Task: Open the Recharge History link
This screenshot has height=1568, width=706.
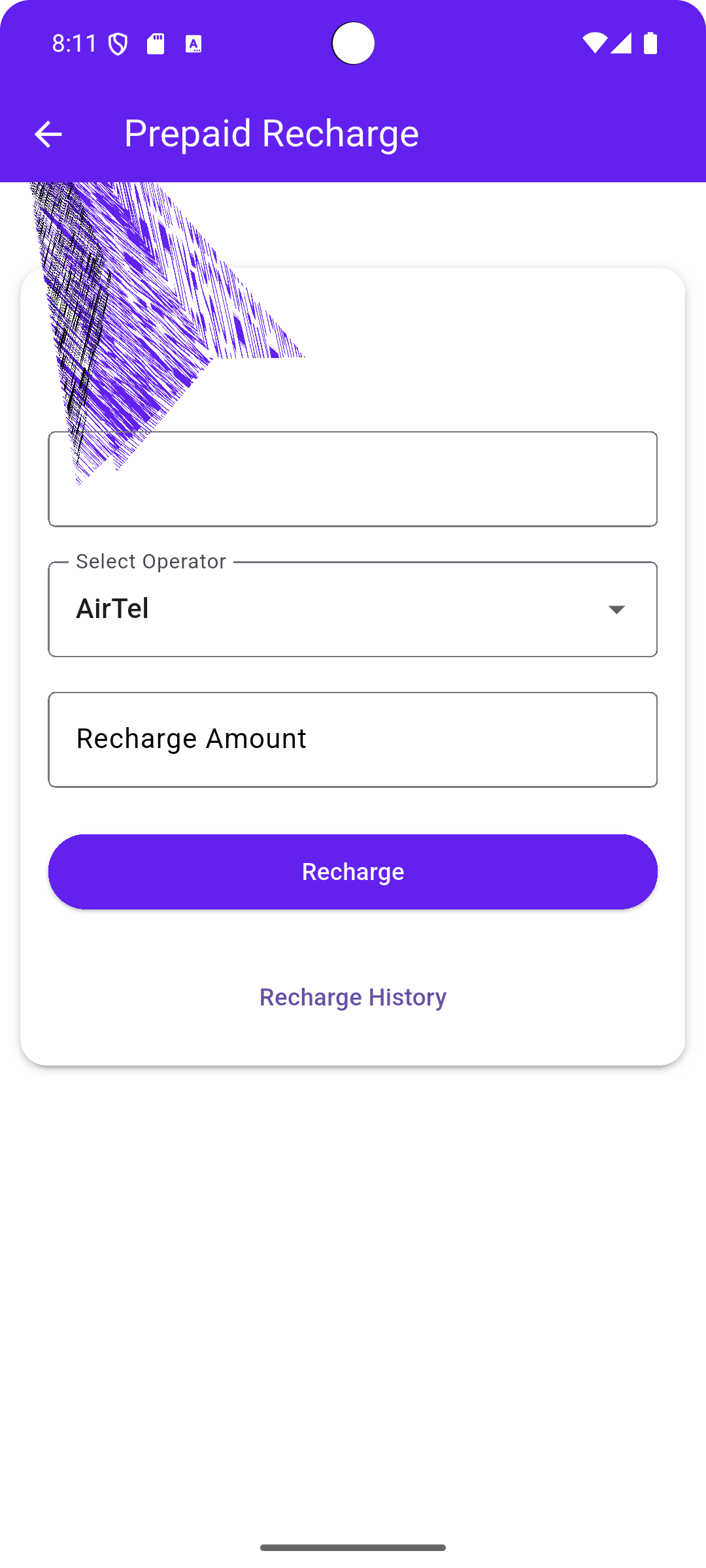Action: pyautogui.click(x=353, y=997)
